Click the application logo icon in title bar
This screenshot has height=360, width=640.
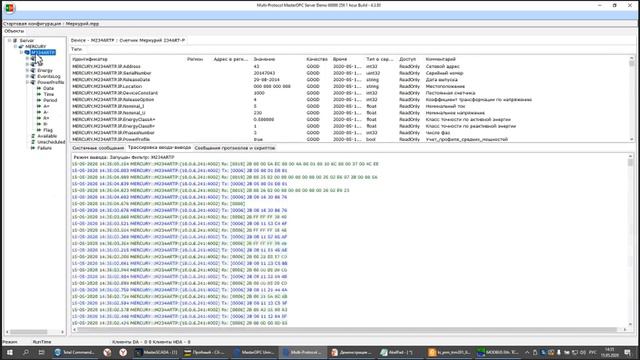tap(10, 8)
